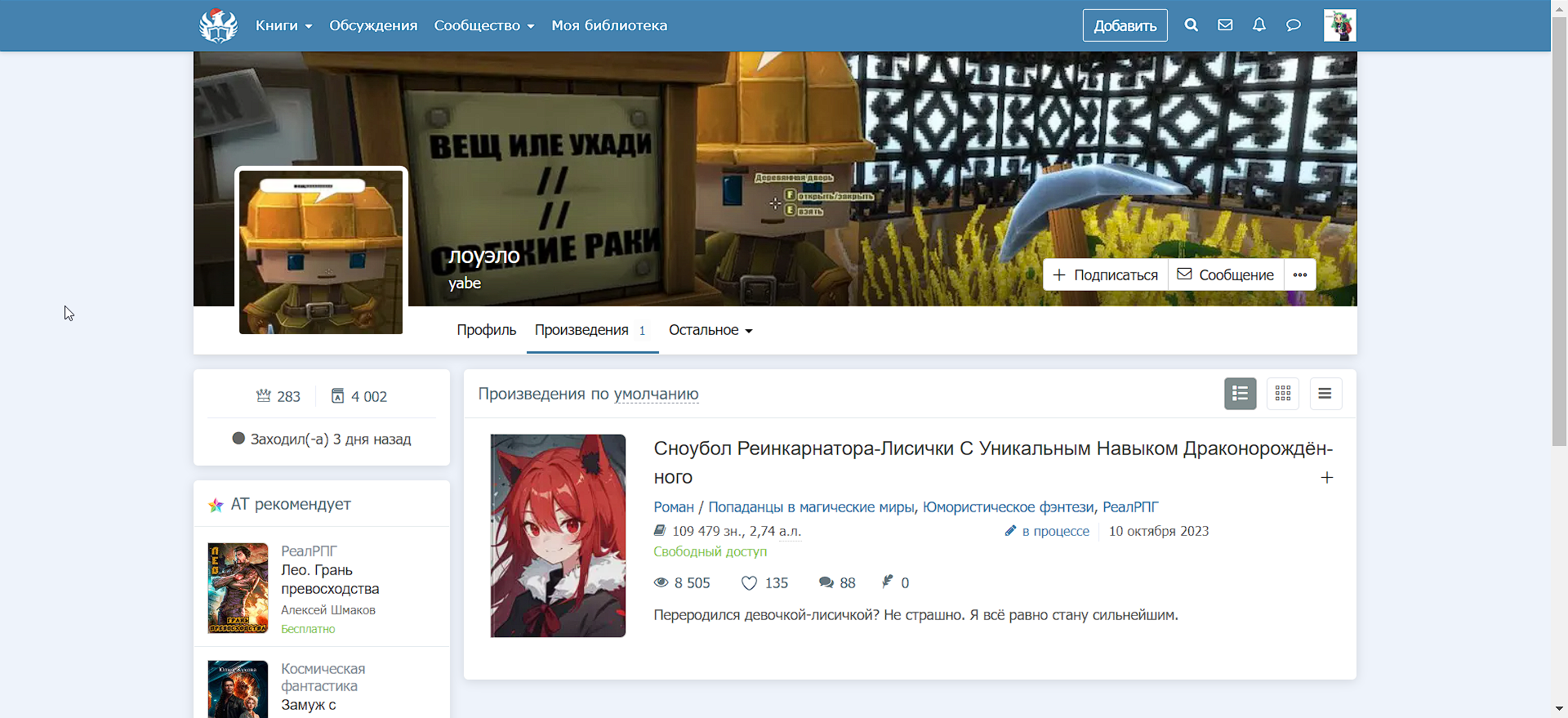Viewport: 1568px width, 718px height.
Task: Switch to the Профиль tab
Action: [x=486, y=330]
